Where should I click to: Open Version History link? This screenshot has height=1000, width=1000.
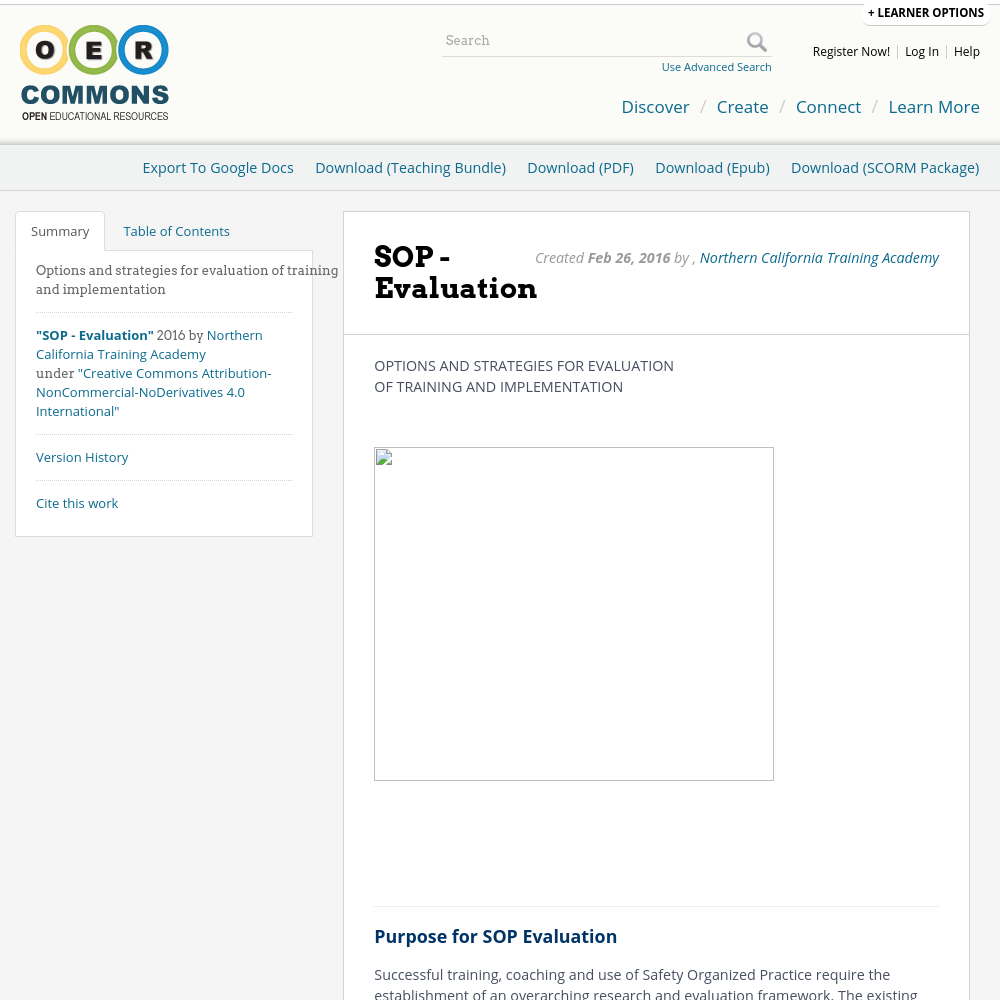82,457
